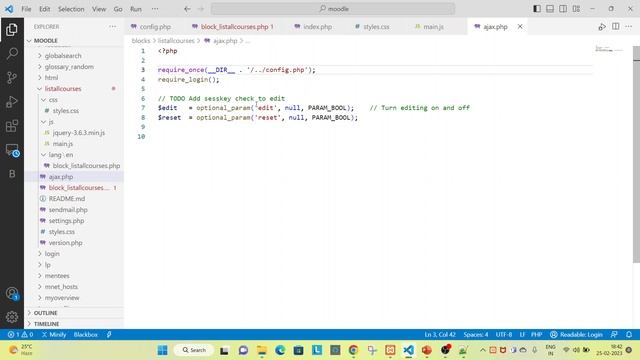
Task: Click the split editor right icon
Action: pyautogui.click(x=616, y=27)
